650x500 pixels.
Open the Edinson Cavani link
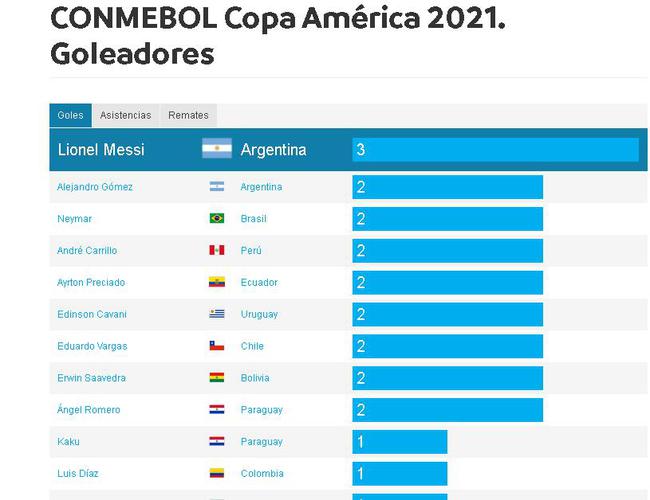92,314
